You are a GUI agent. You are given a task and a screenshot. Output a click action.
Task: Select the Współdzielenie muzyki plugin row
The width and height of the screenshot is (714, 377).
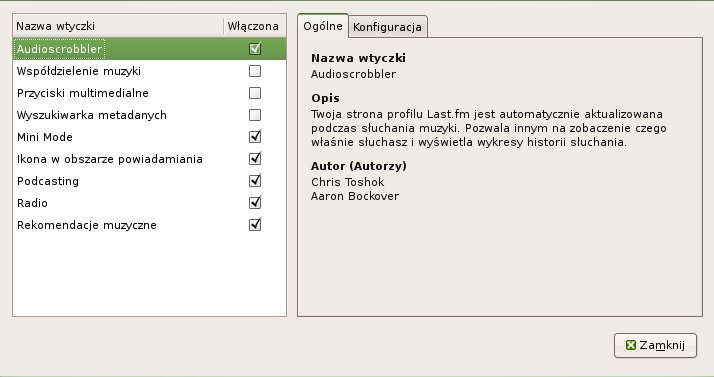(149, 71)
